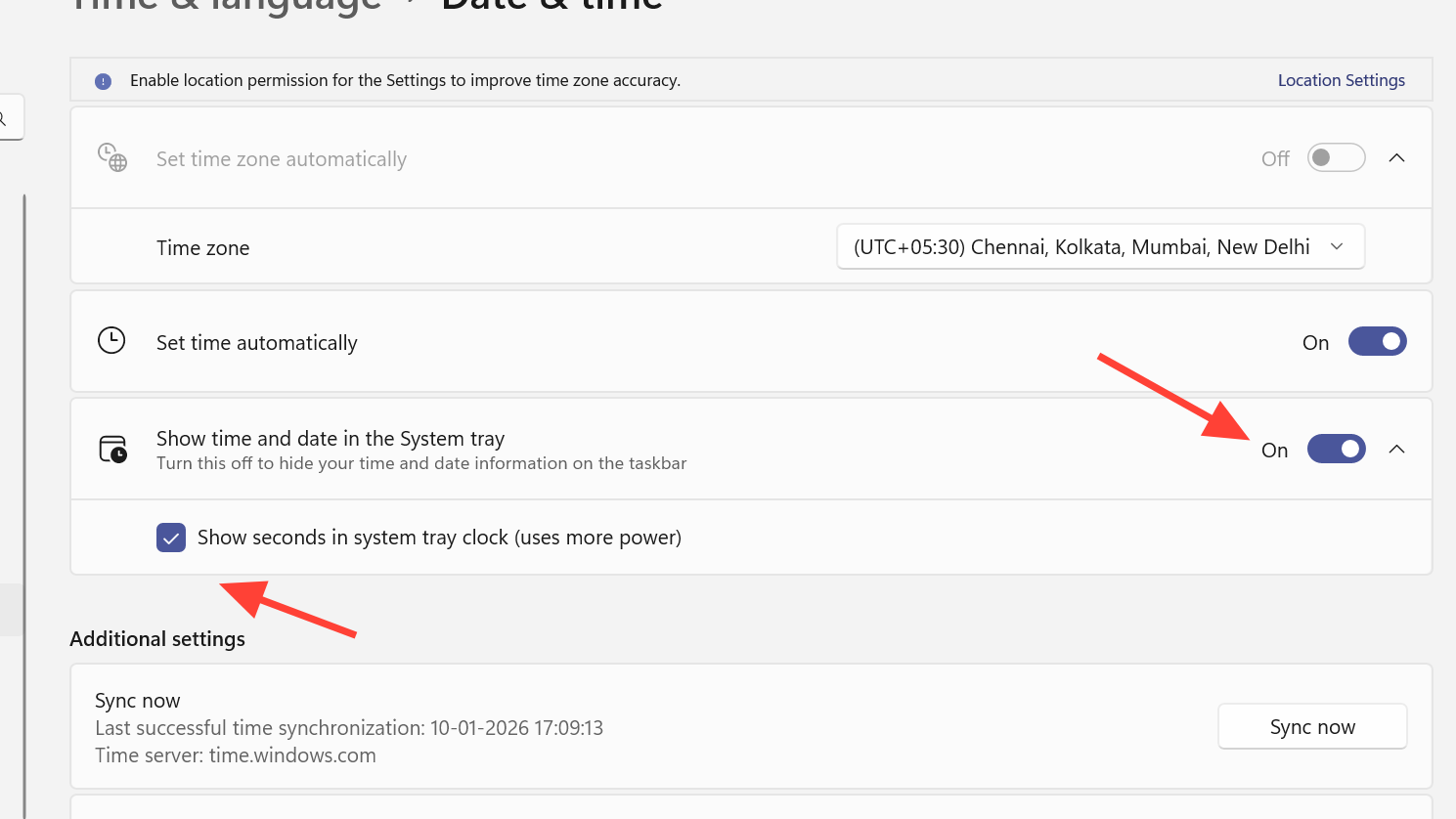Click the clock icon beside Set time automatically
Screen dimensions: 1456x819
pyautogui.click(x=111, y=341)
